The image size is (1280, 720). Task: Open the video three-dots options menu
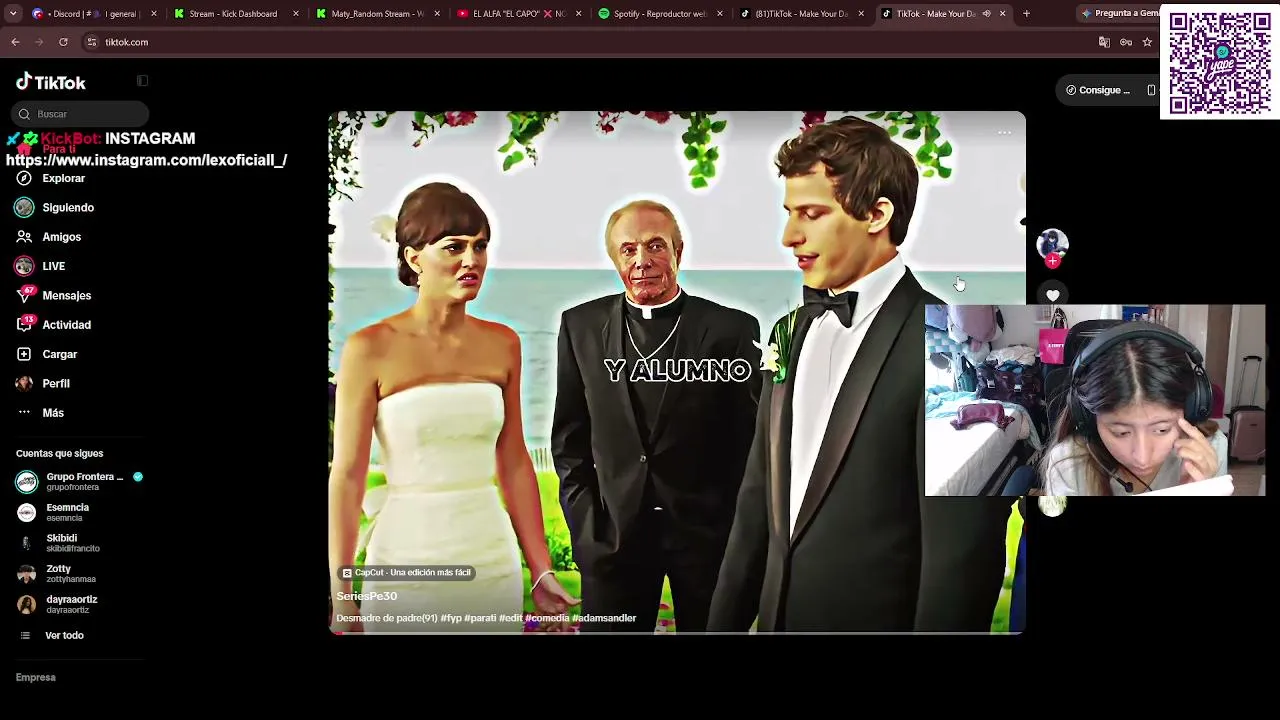pos(1004,133)
